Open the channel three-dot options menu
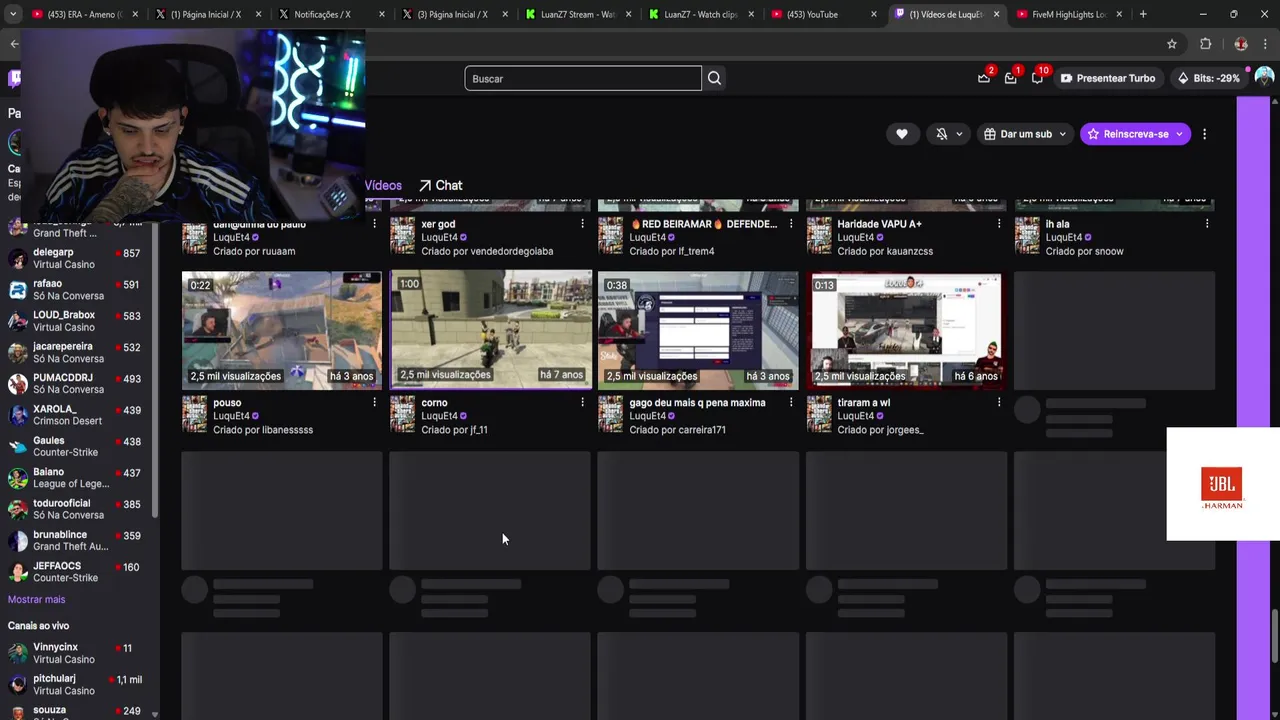 (x=1204, y=134)
